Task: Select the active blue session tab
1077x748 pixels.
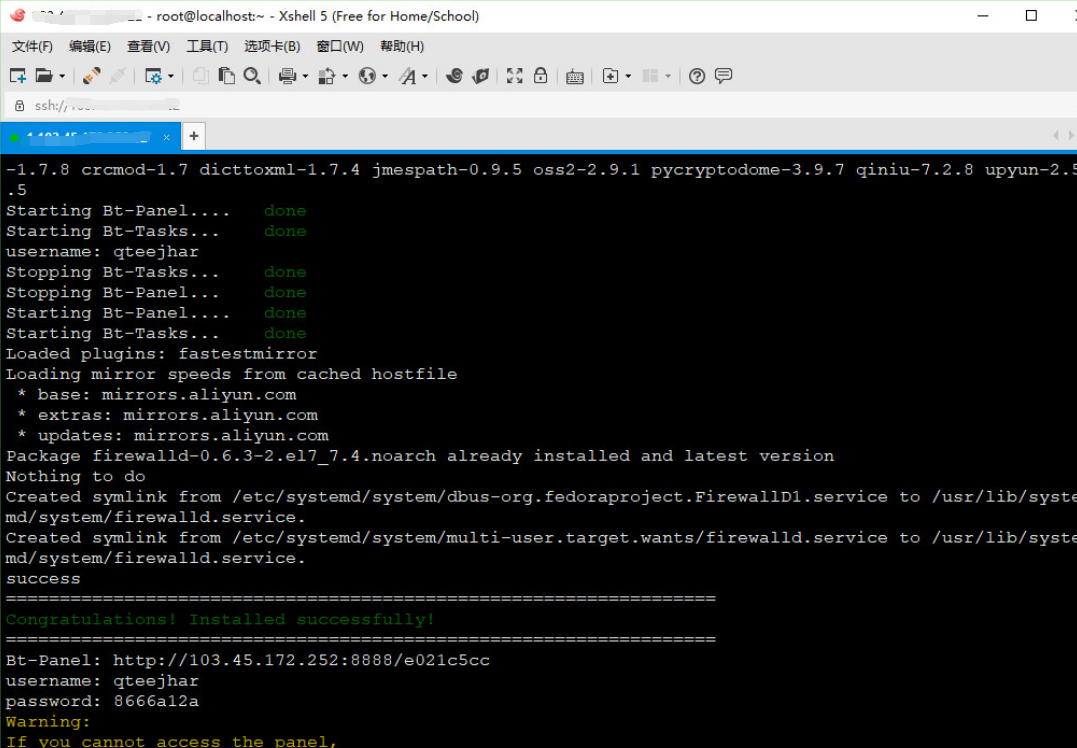Action: (90, 137)
